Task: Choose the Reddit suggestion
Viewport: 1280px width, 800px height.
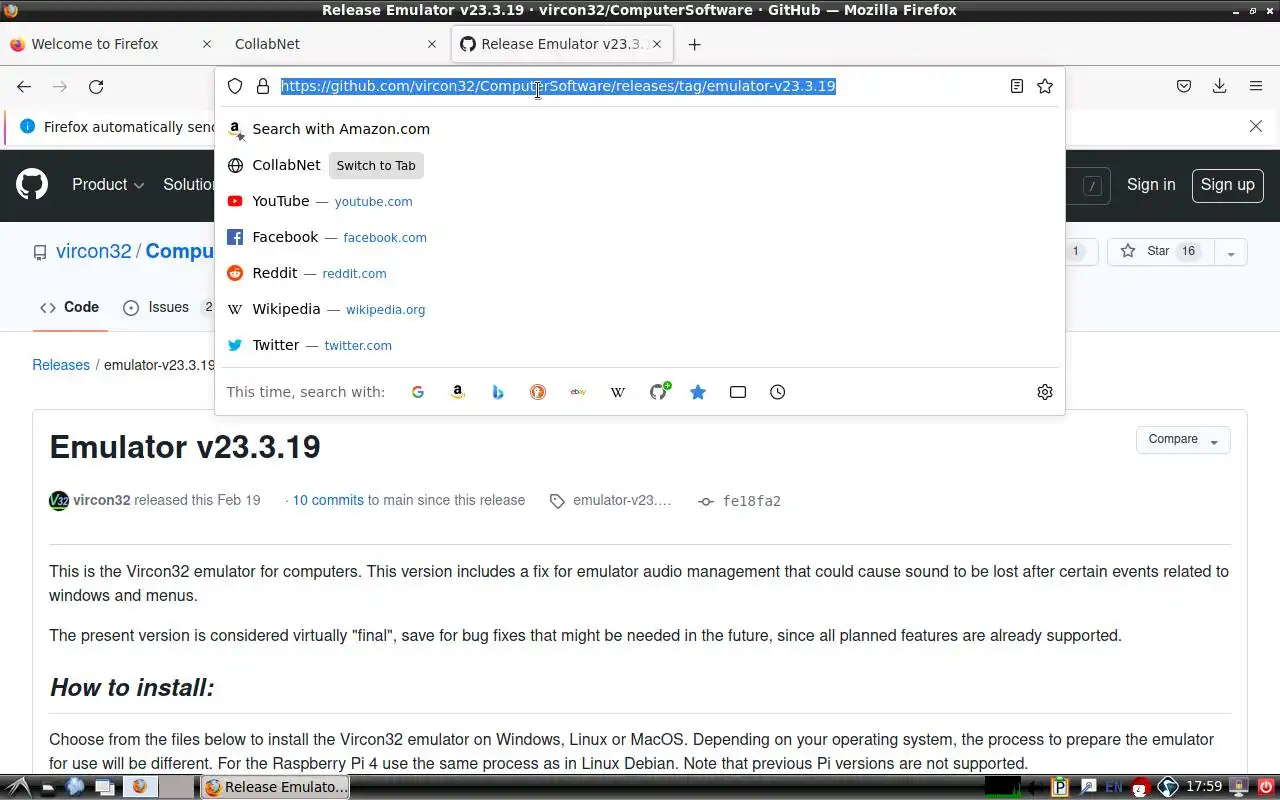Action: click(x=640, y=273)
